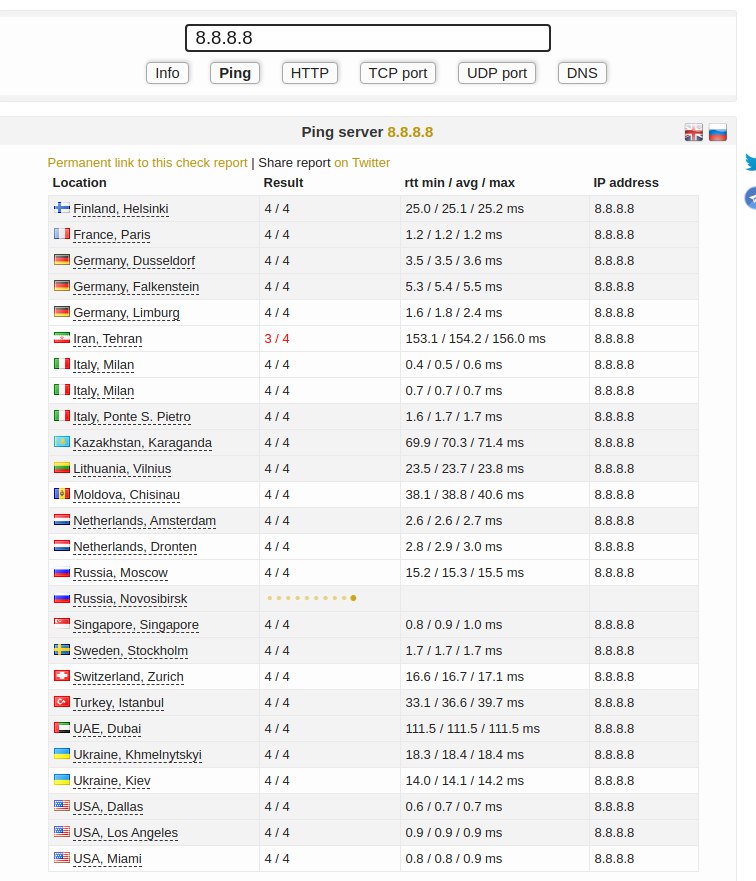The height and width of the screenshot is (881, 756).
Task: Click the flag beside Ukraine, Kiev
Action: (62, 780)
